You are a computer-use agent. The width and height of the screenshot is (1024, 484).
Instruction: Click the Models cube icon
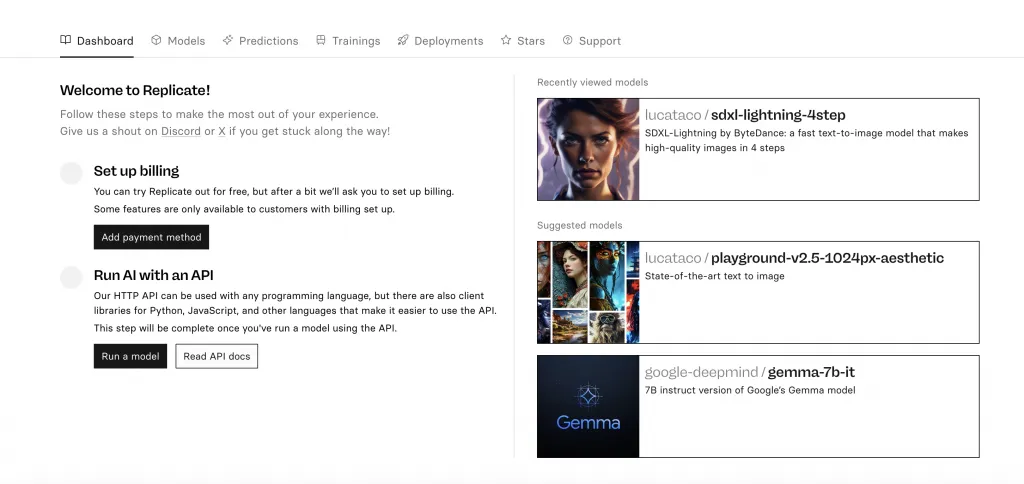point(156,41)
